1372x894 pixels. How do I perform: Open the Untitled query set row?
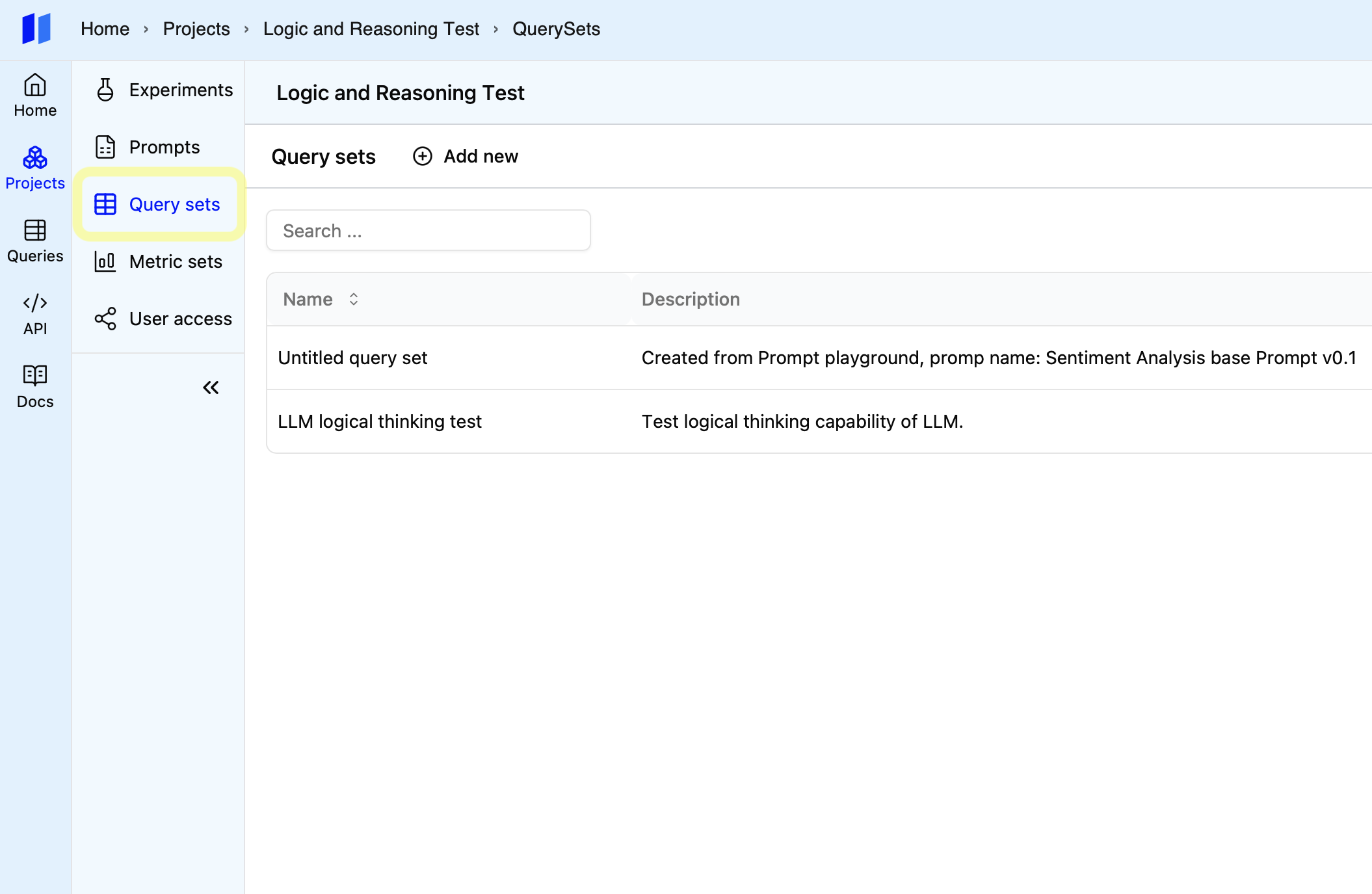tap(352, 358)
